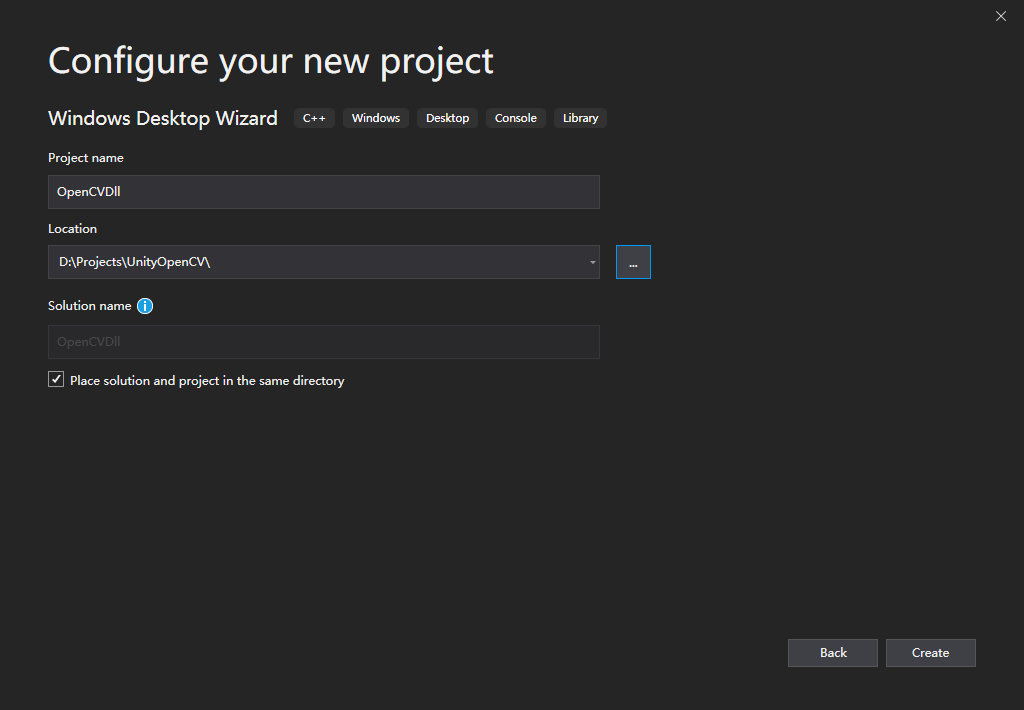Click the Project name text field
1024x710 pixels.
323,192
